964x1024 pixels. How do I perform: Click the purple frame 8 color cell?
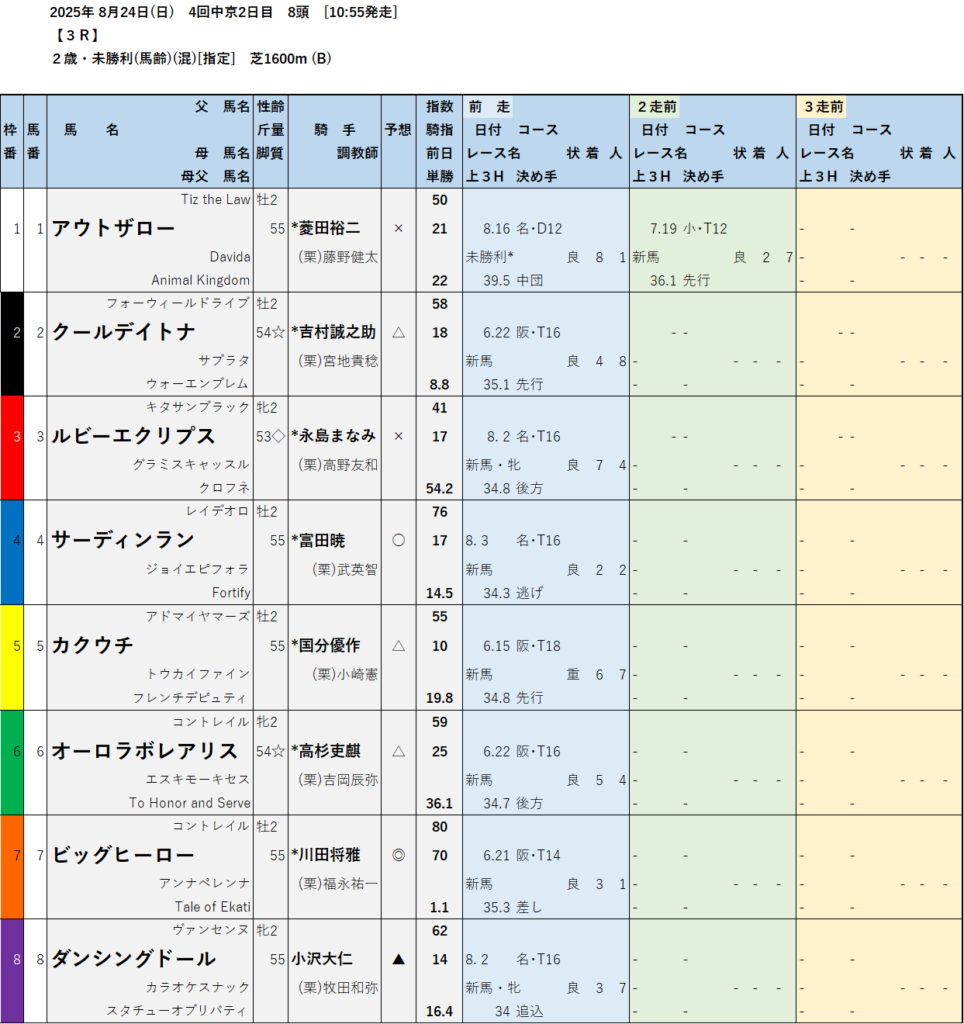point(12,970)
